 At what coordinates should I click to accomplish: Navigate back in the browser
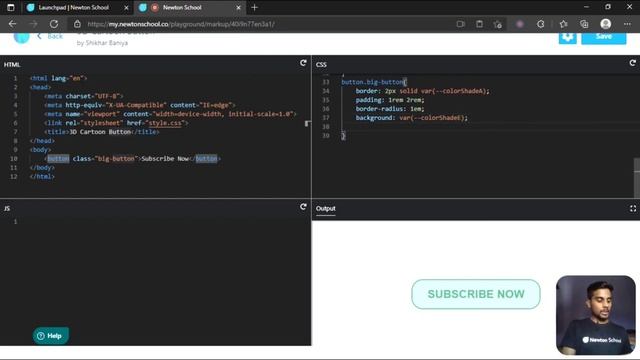click(x=12, y=24)
